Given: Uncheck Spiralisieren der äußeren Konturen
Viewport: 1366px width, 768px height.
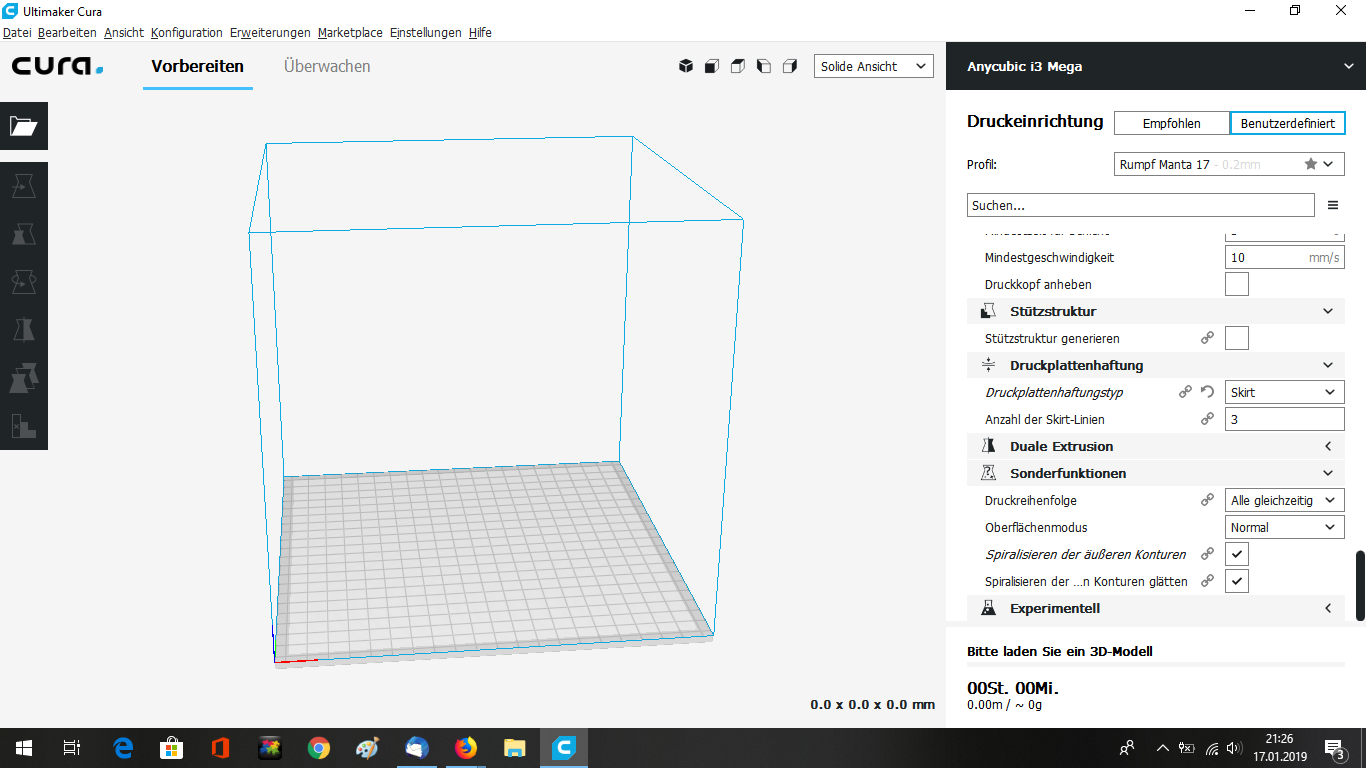Looking at the screenshot, I should point(1237,554).
